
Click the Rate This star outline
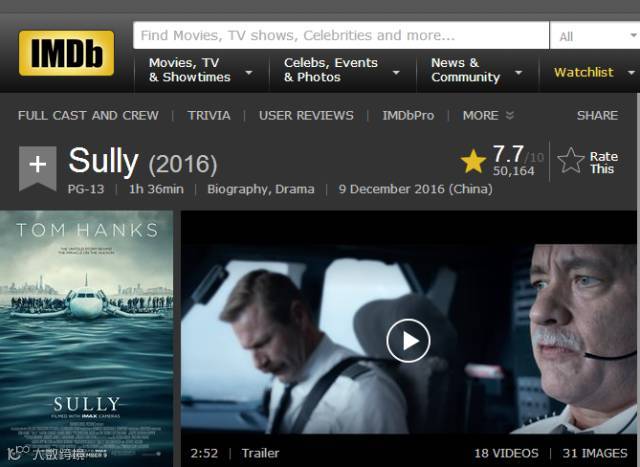(571, 160)
